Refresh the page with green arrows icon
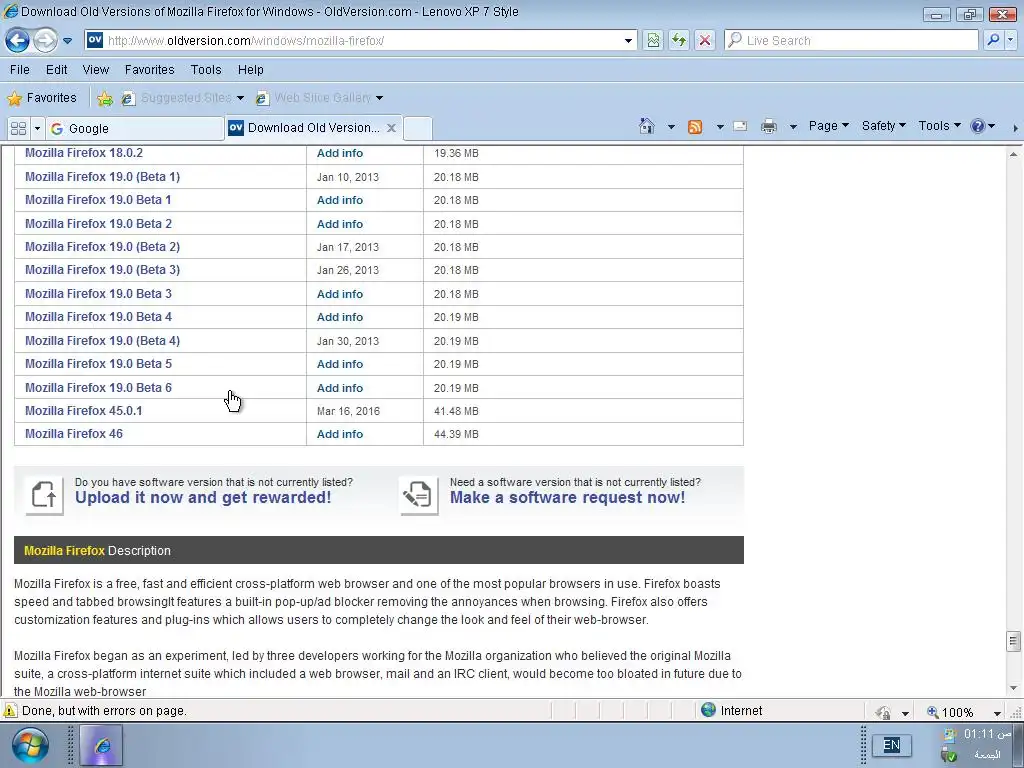 [679, 40]
